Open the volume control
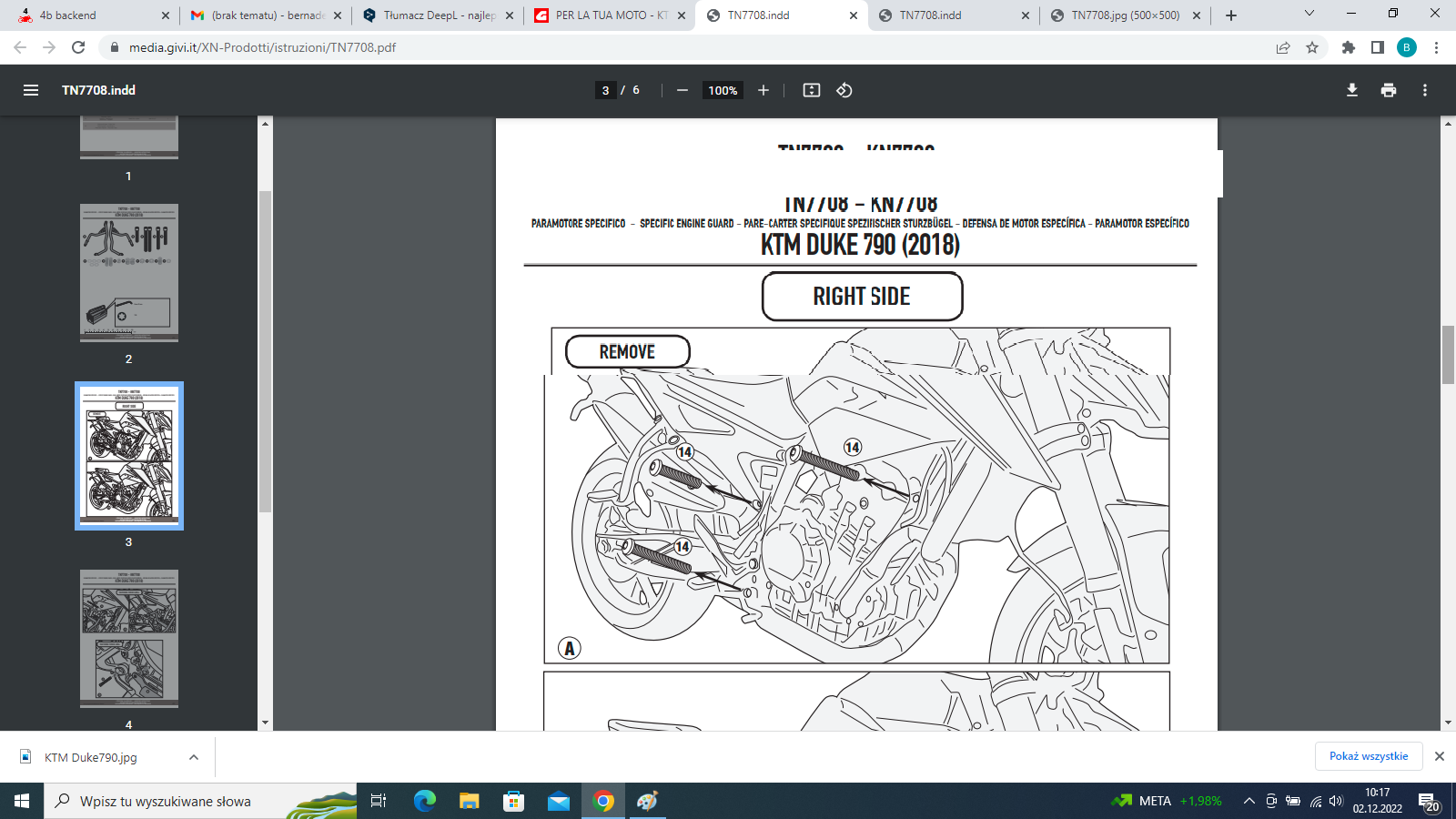This screenshot has height=819, width=1456. point(1336,801)
